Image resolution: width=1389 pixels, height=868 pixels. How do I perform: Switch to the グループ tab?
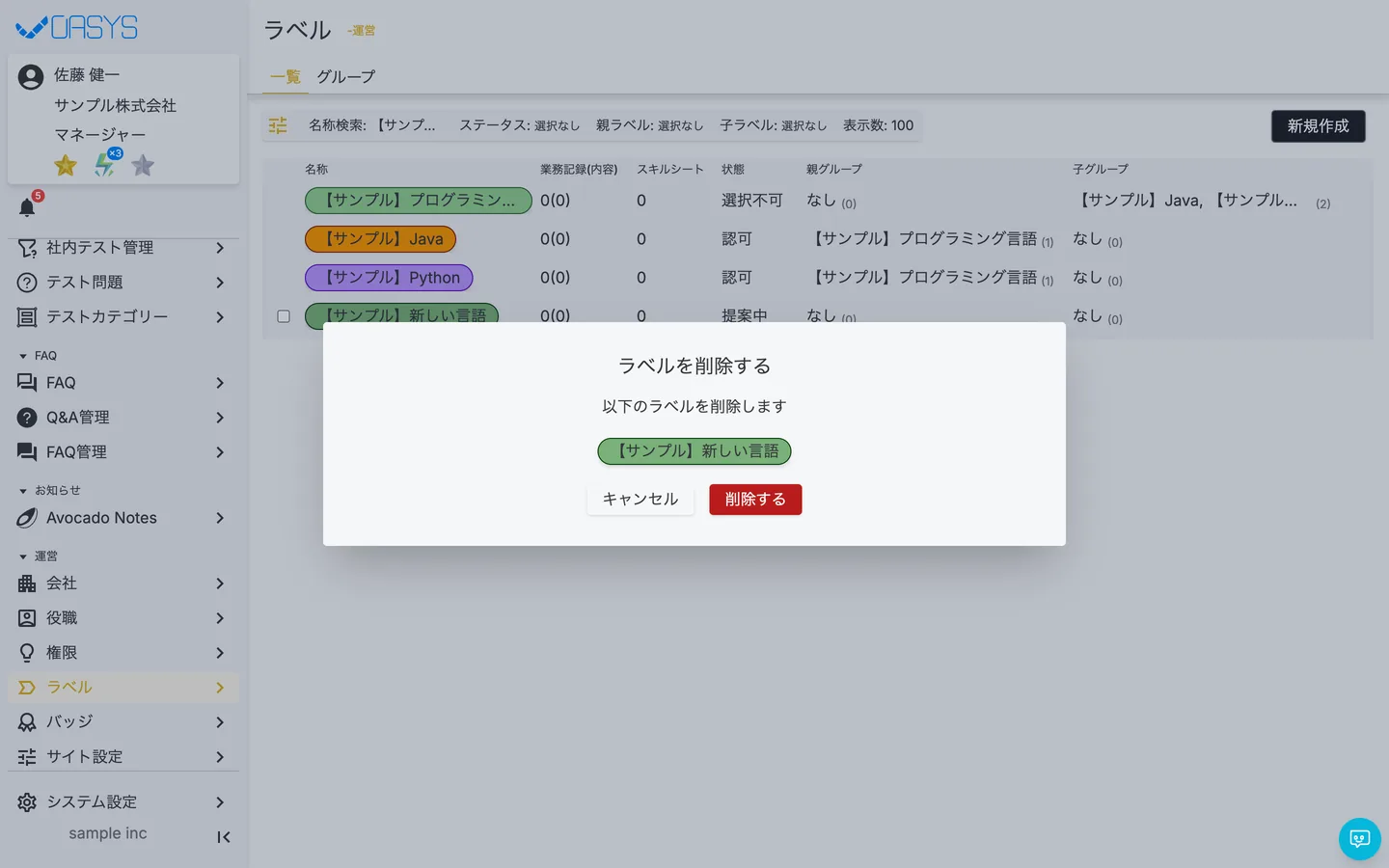pos(346,77)
